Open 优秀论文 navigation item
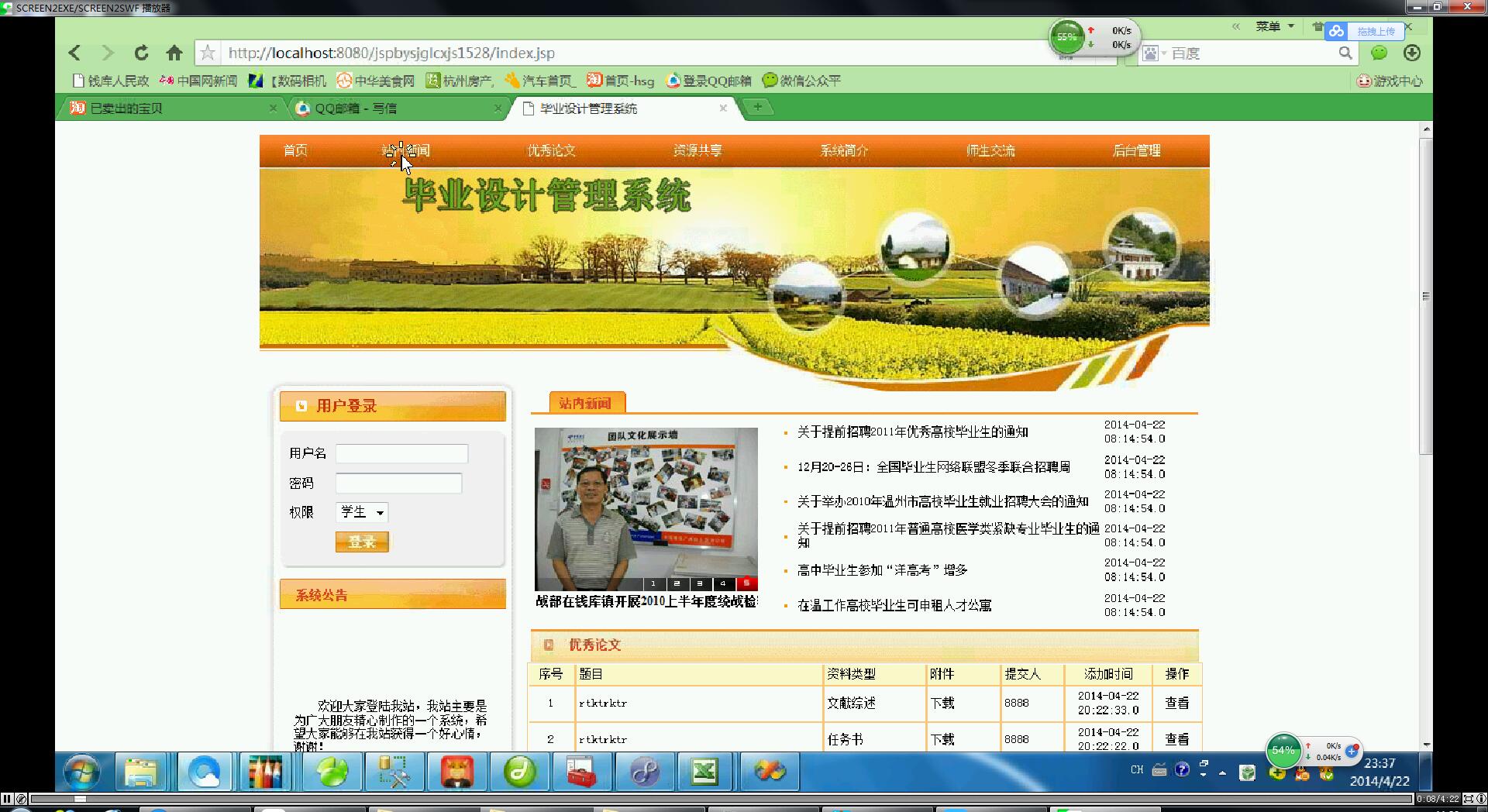Screen dimensions: 1488x812 pyautogui.click(x=551, y=150)
